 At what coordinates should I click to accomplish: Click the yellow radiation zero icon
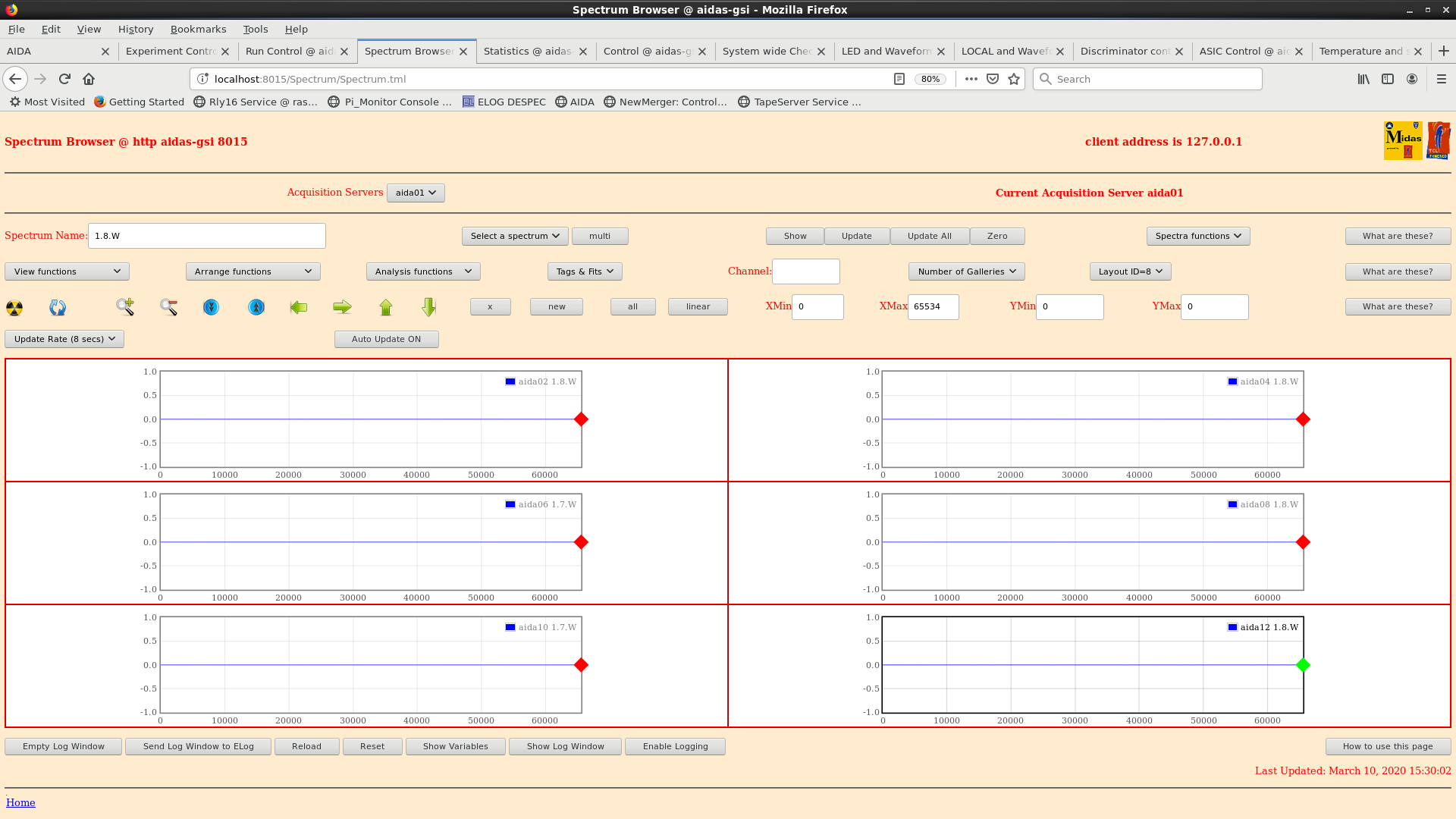pos(14,307)
